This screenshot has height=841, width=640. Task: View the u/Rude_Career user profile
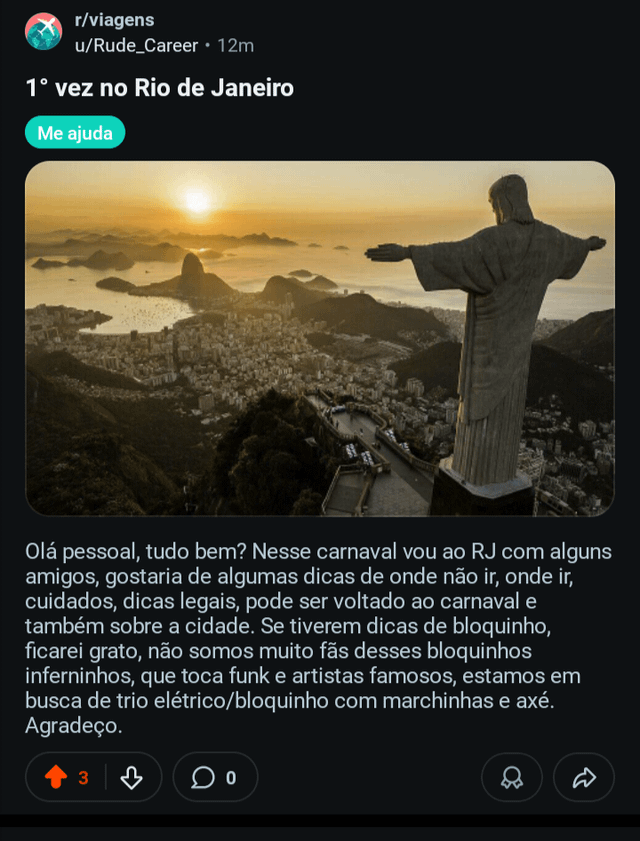136,46
